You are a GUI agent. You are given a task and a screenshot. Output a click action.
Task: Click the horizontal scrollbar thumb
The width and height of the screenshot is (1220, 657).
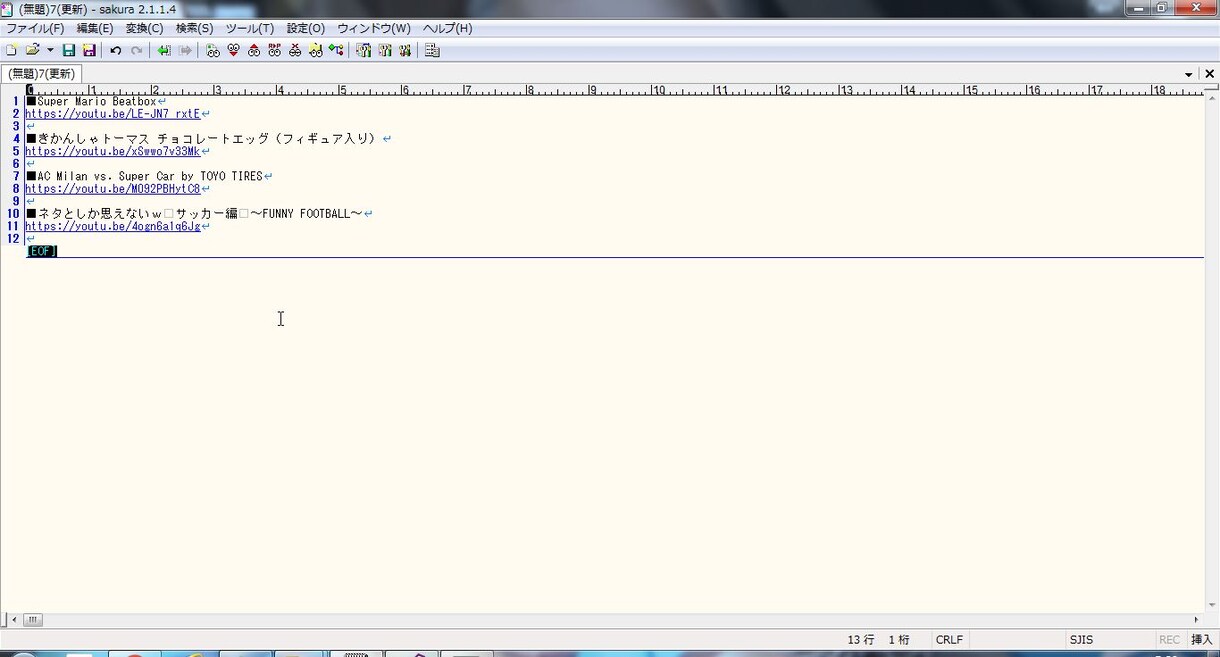tap(33, 620)
